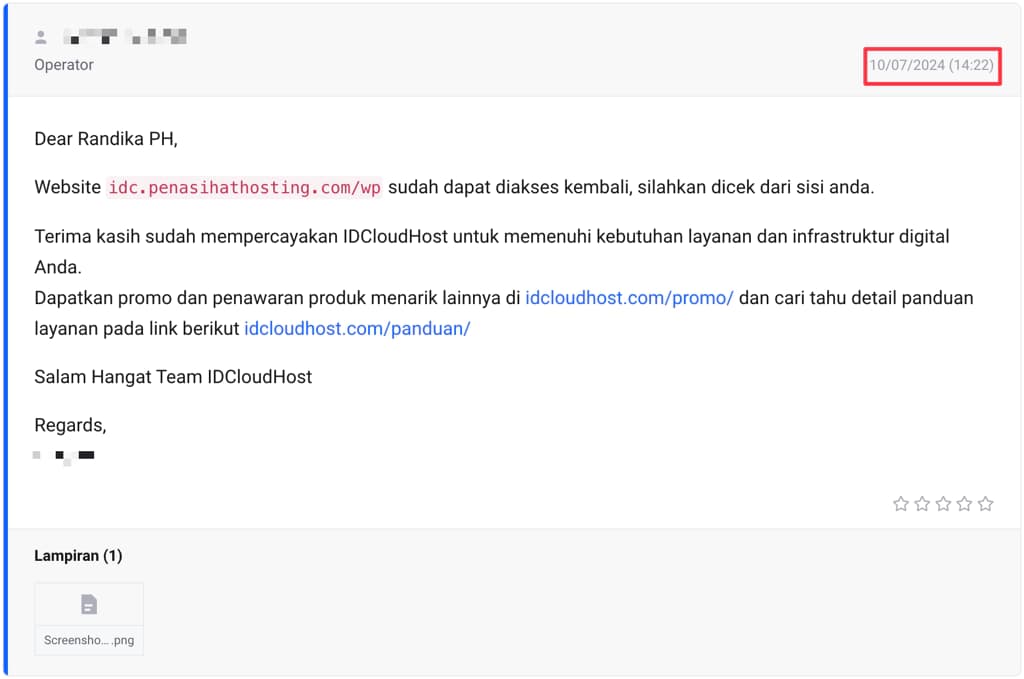Click the highlighted message timestamp 10/07/2024 (14:22)
Screen dimensions: 1024x679
[931, 67]
